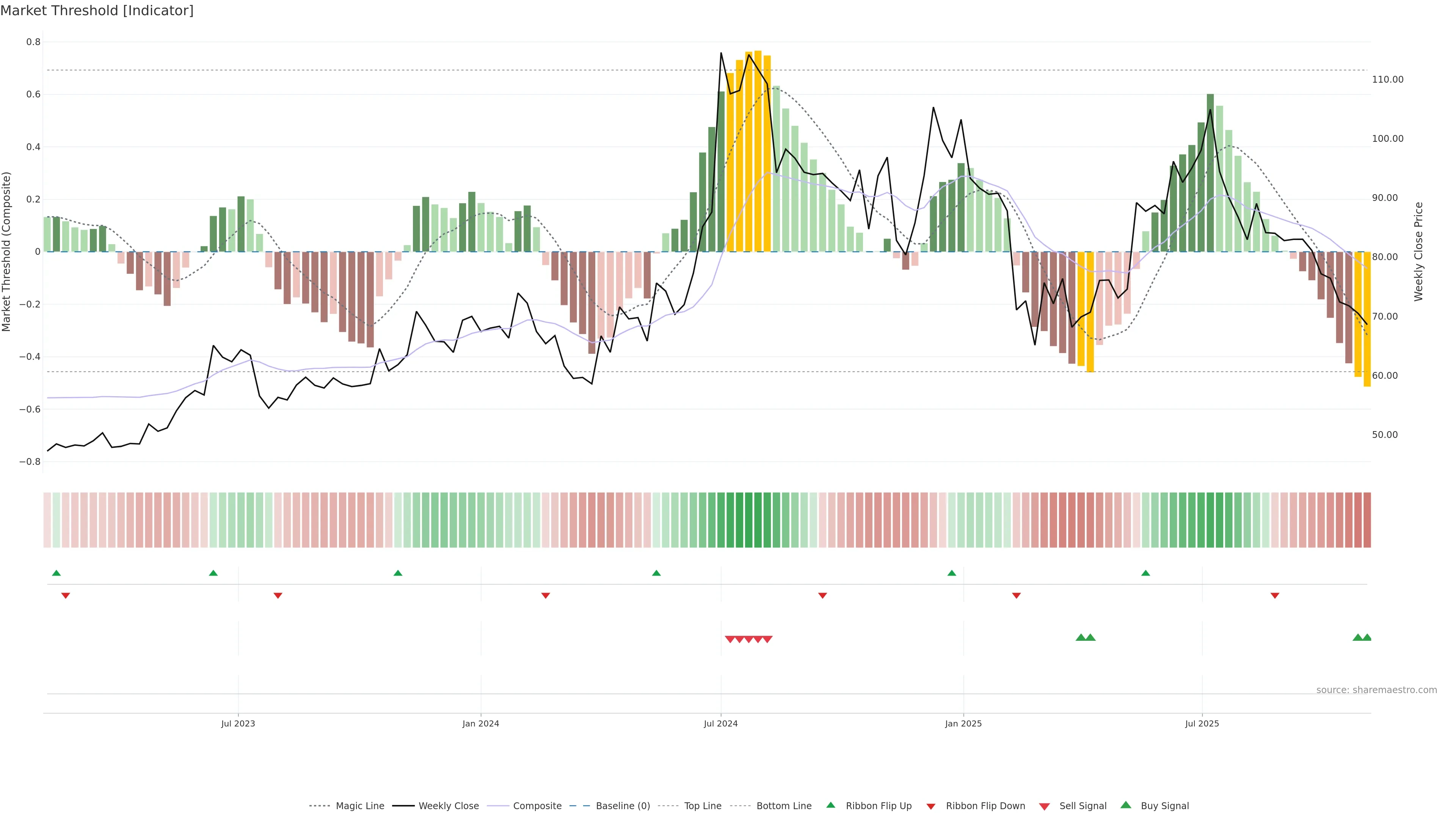This screenshot has height=819, width=1456.
Task: Click the Ribbon Flip Down legend triangle icon
Action: 931,806
